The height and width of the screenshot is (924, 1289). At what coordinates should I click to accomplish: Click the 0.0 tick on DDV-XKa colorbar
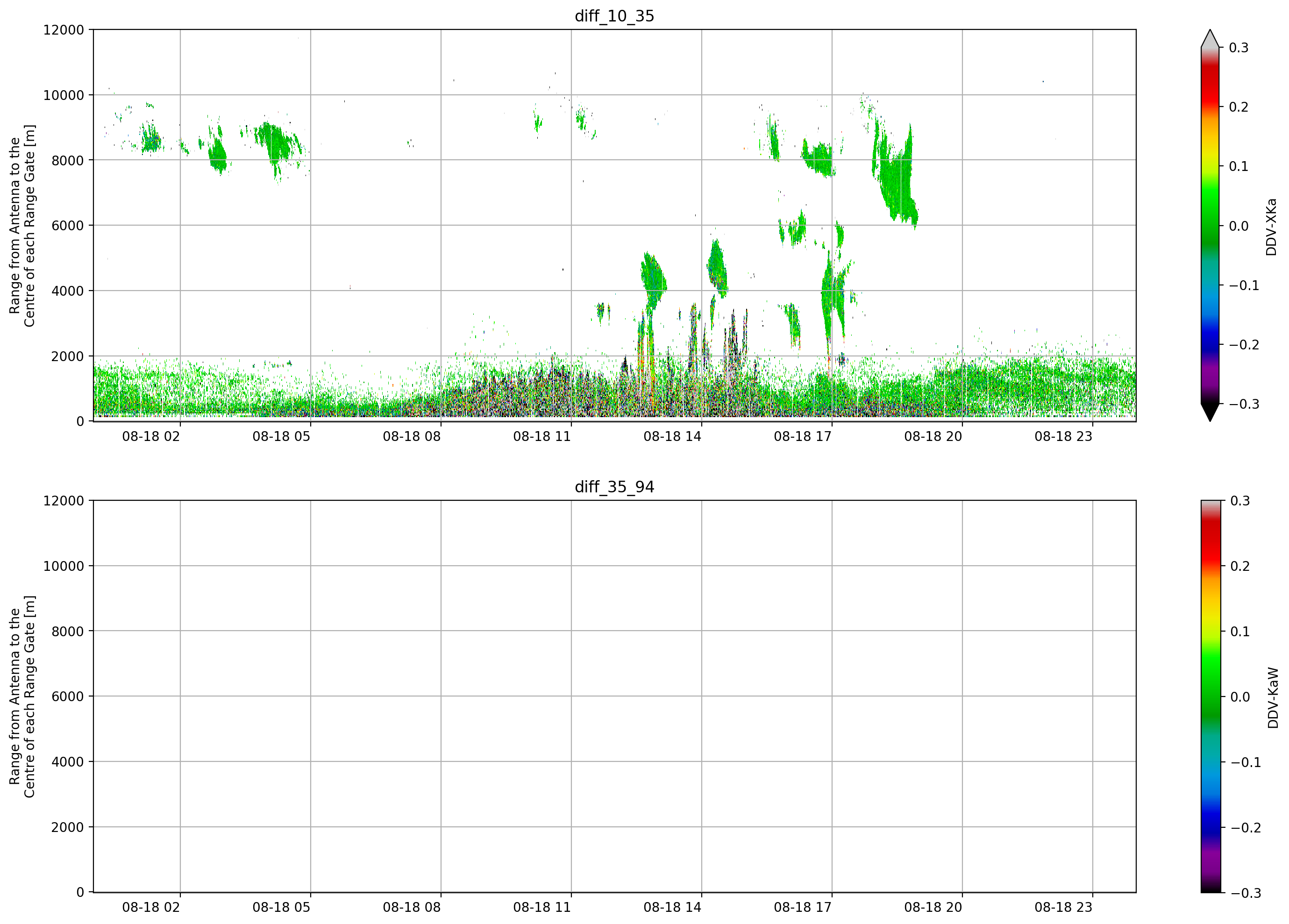pos(1239,226)
